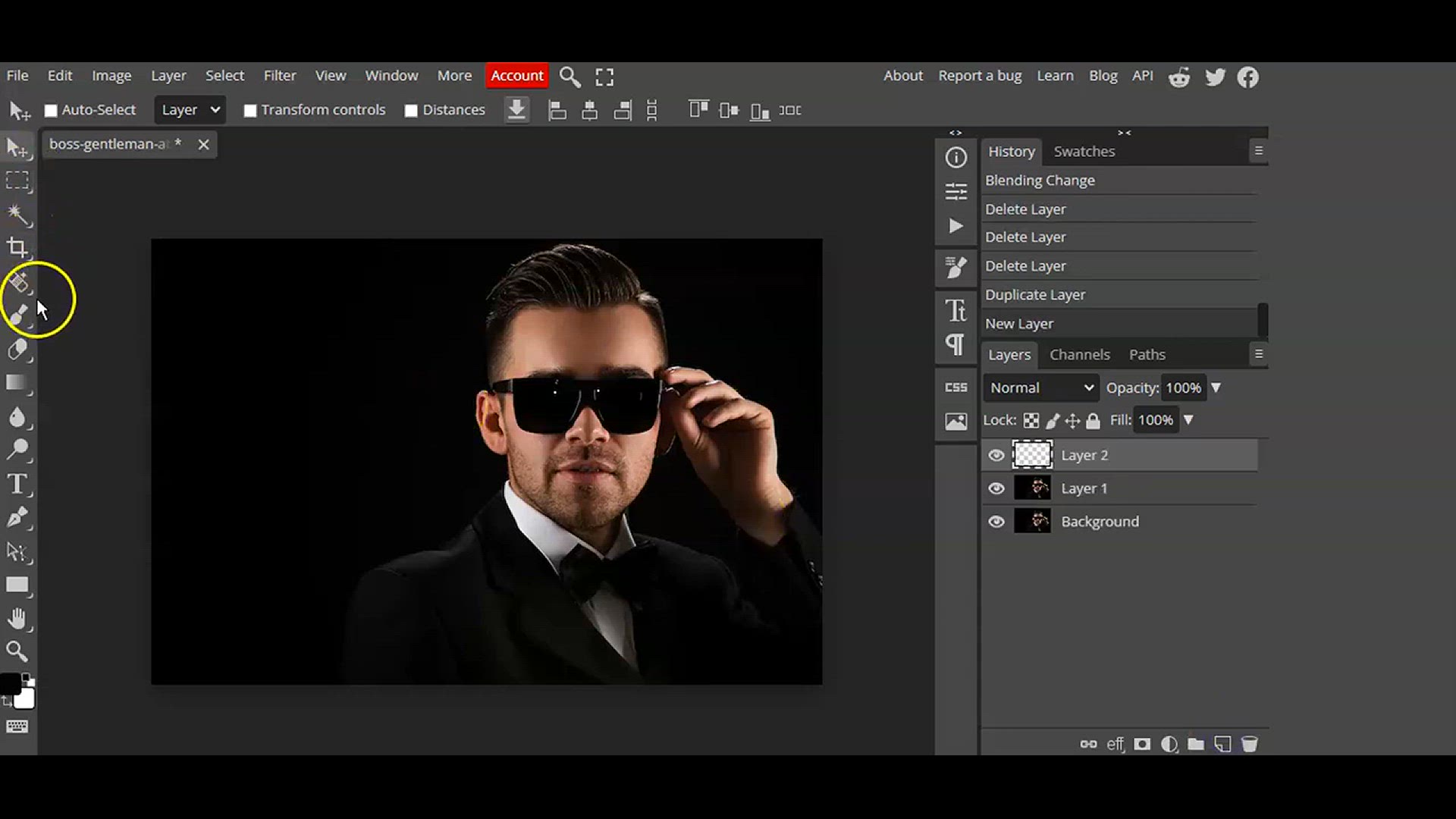Open the Filter menu
The image size is (1456, 819).
(280, 76)
